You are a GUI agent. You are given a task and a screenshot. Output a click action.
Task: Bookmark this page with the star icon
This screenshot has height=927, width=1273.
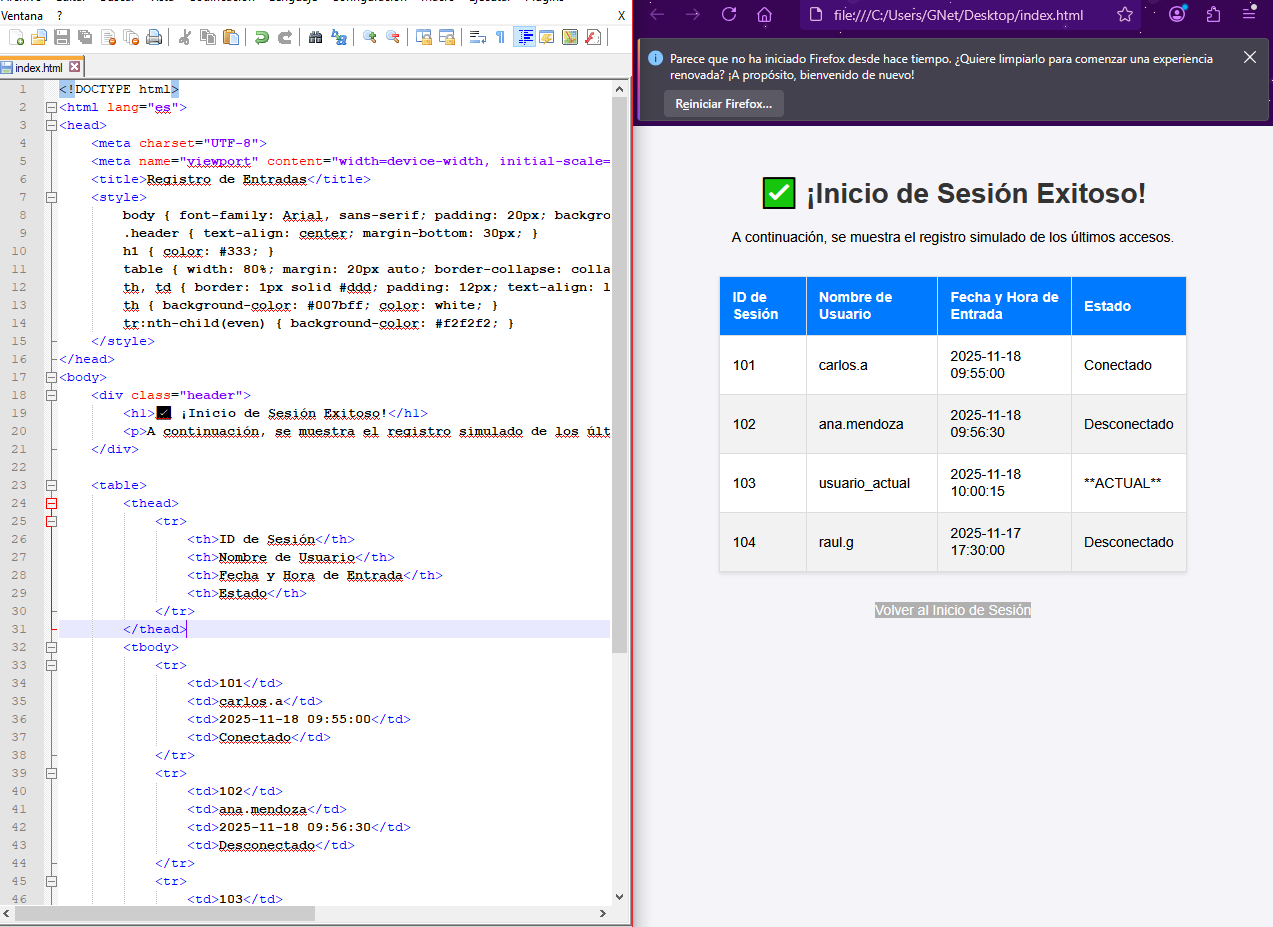click(1125, 15)
